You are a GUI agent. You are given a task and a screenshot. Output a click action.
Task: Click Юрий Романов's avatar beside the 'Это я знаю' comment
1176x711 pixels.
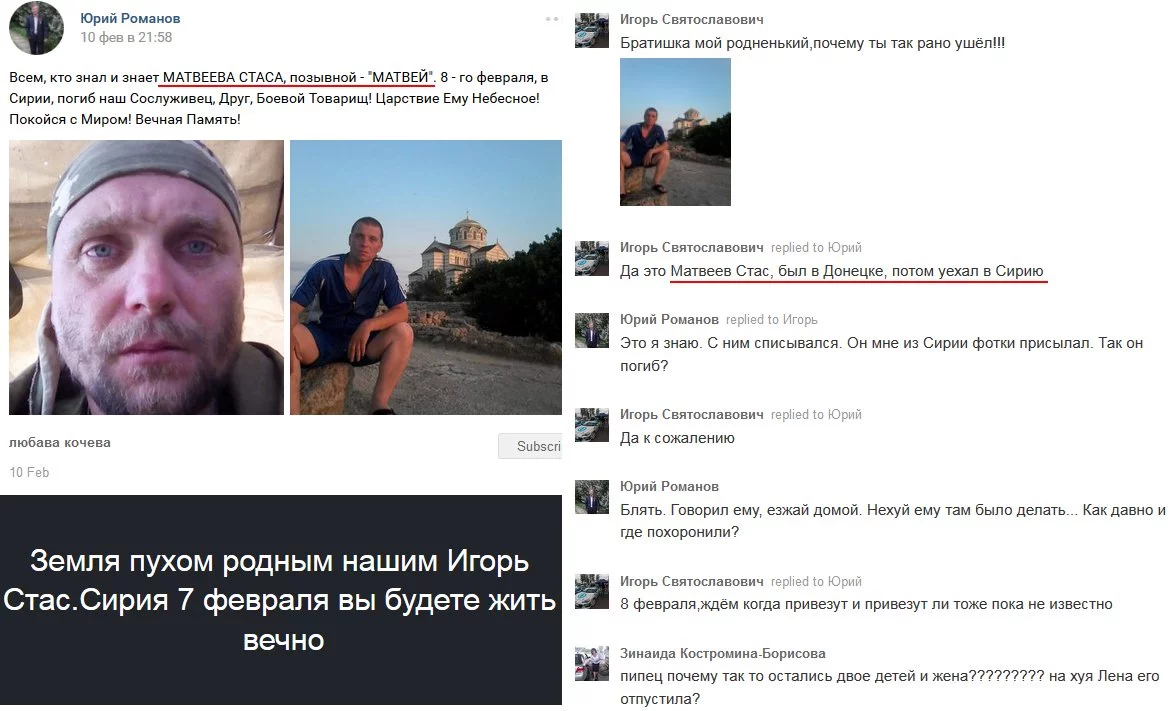pyautogui.click(x=592, y=331)
